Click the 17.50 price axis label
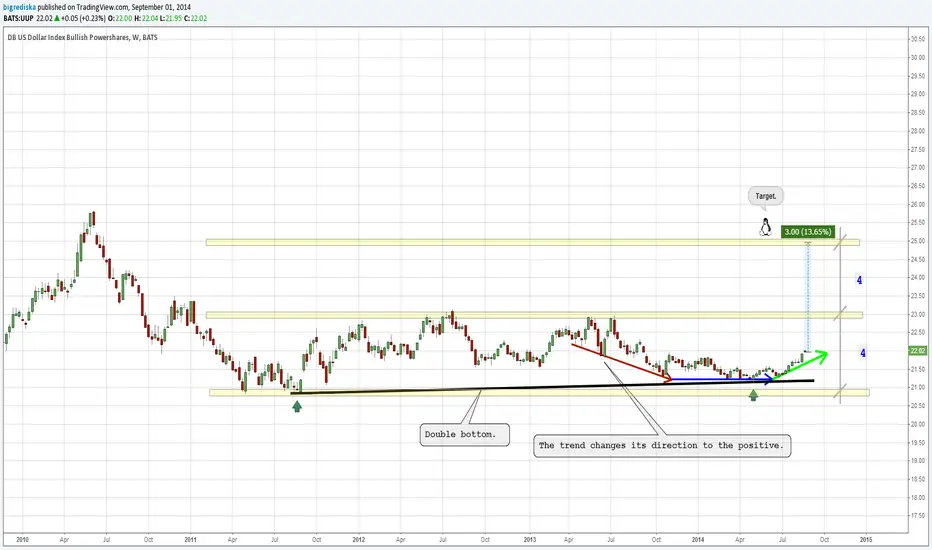932x550 pixels. click(x=918, y=516)
